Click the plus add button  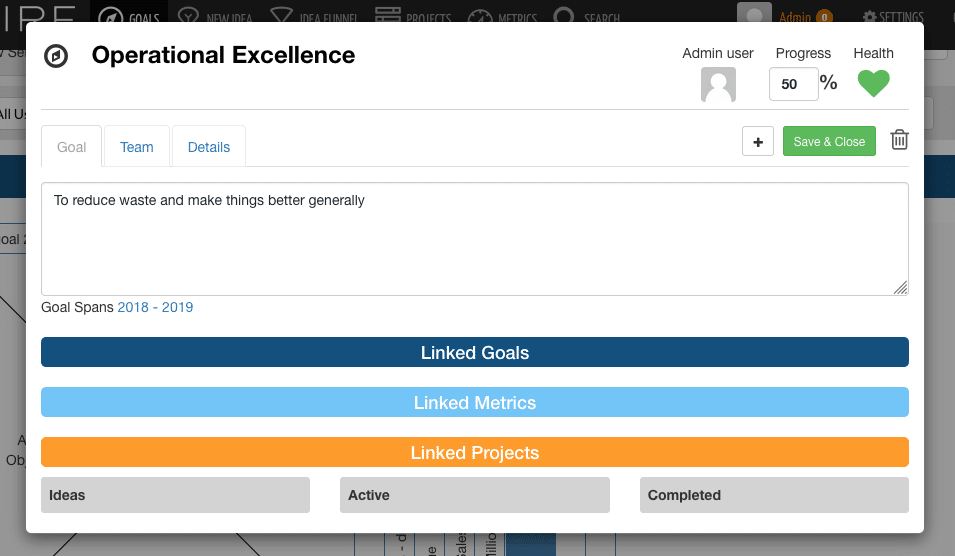pyautogui.click(x=758, y=141)
